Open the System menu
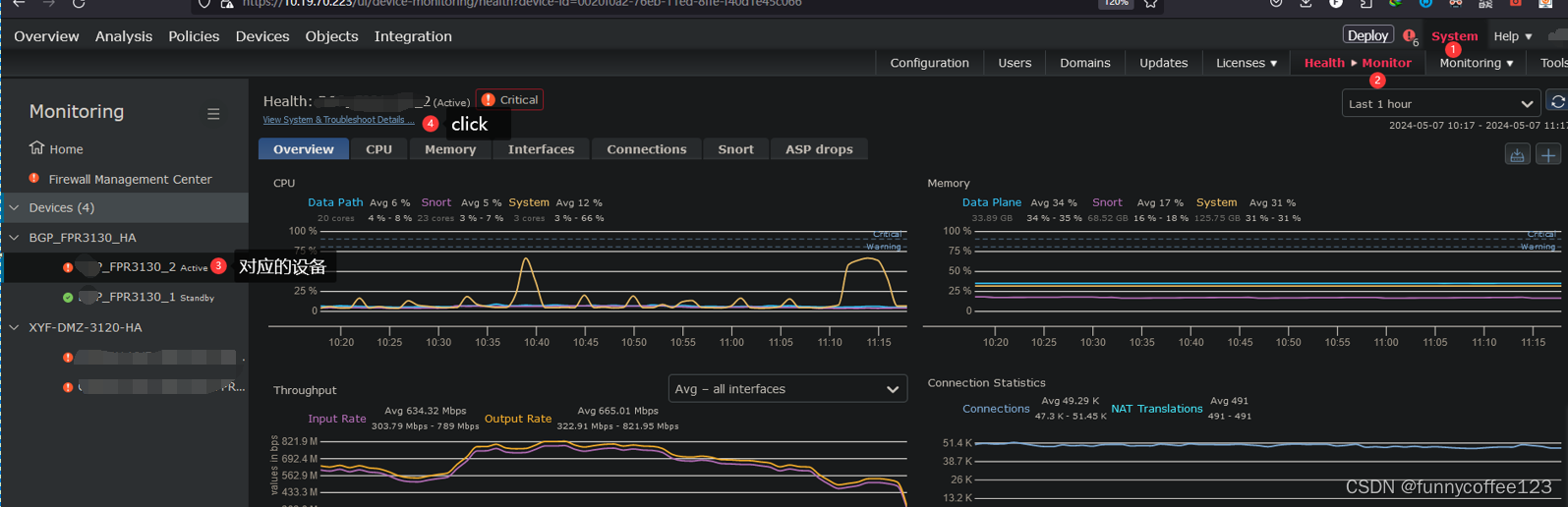This screenshot has width=1568, height=507. (1454, 36)
